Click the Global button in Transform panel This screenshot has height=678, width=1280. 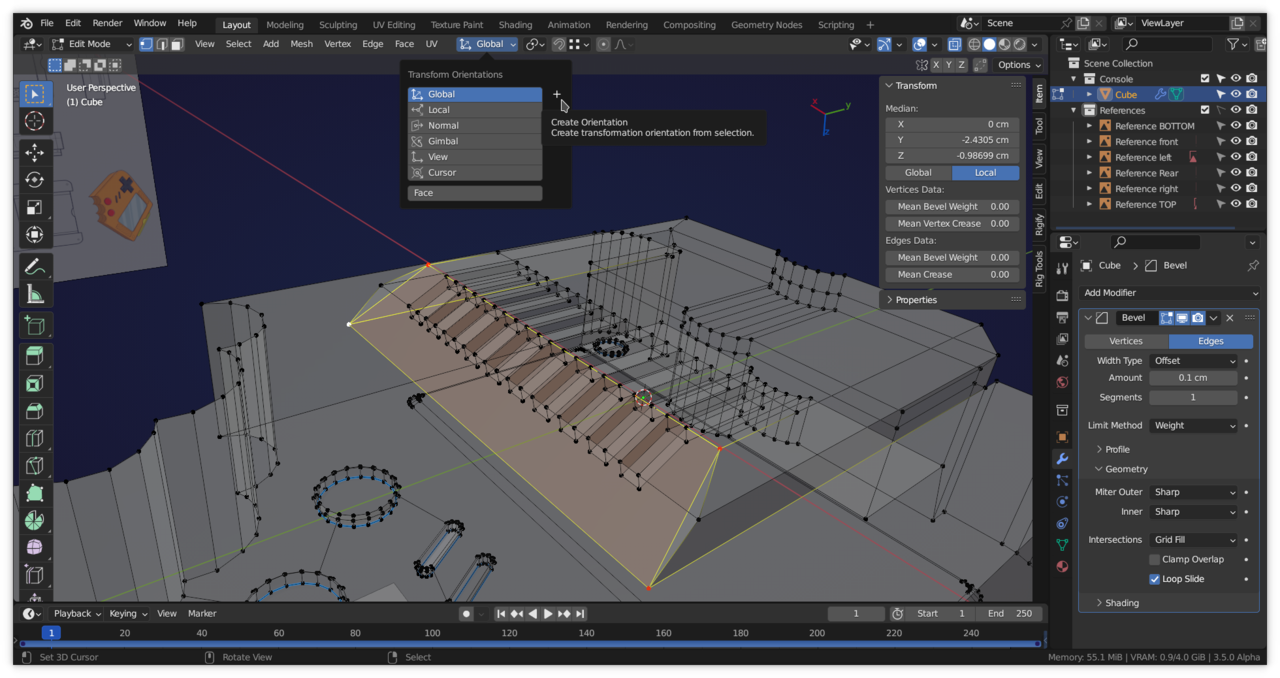coord(918,173)
